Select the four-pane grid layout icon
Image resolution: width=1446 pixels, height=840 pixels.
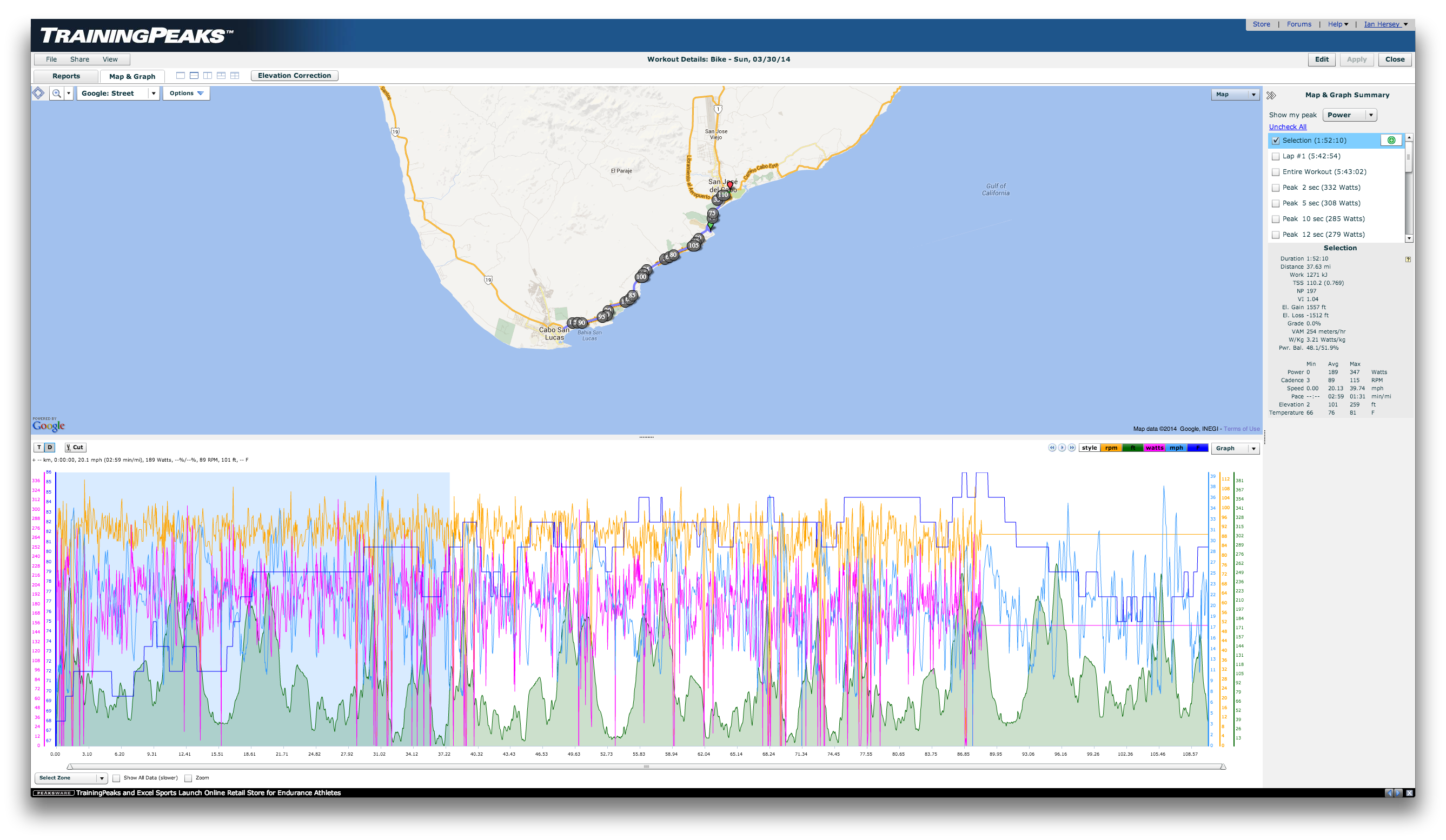(x=235, y=76)
